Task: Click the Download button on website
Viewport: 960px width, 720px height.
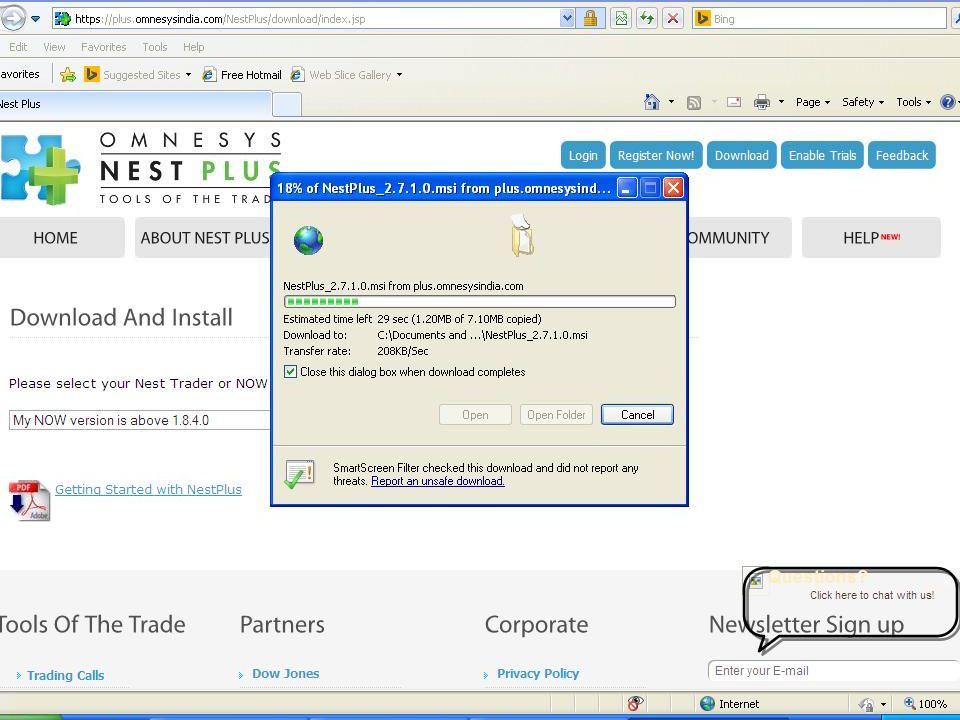Action: [741, 156]
